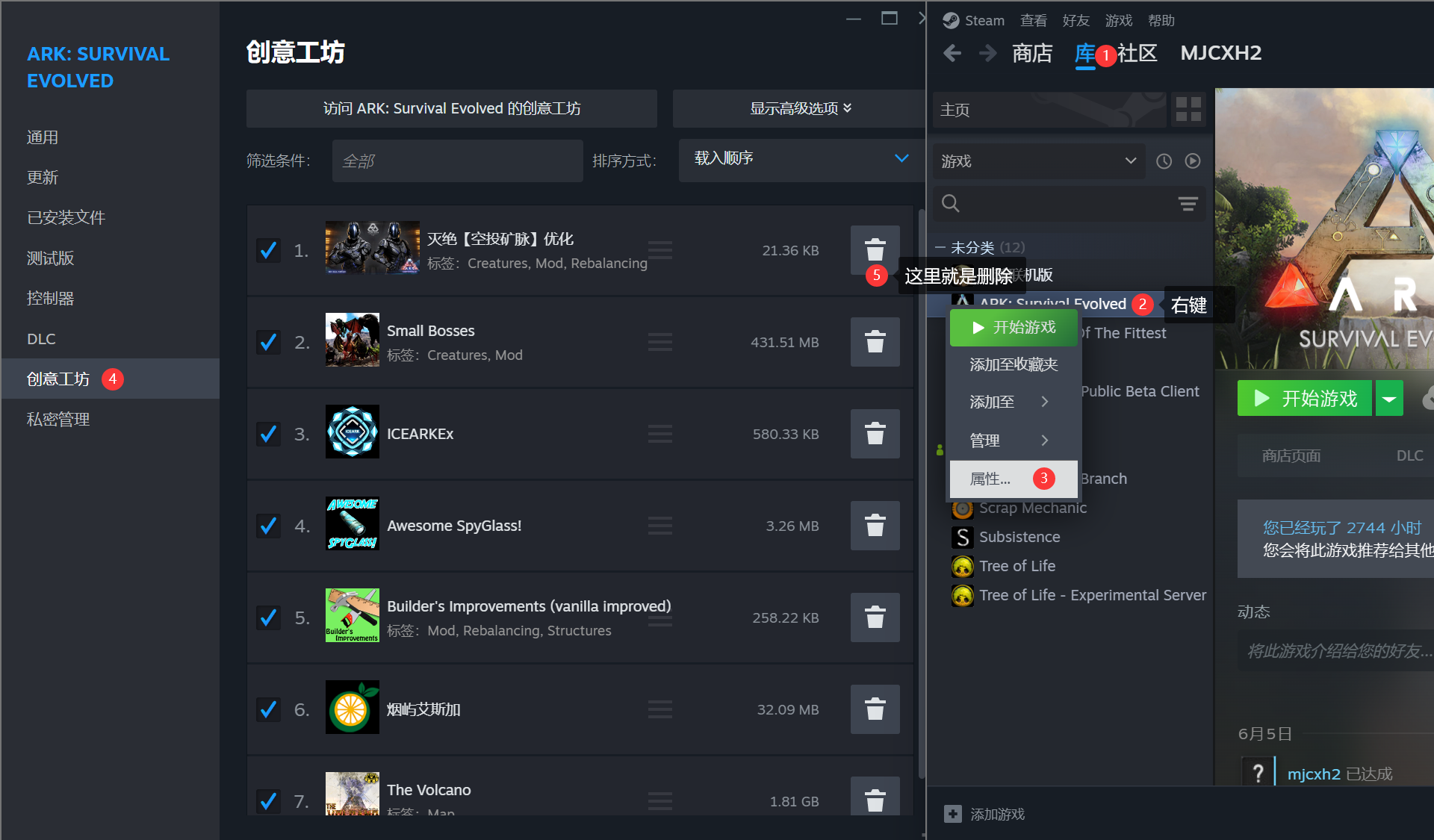The image size is (1434, 840).
Task: Toggle Builder's Improvements checkbox
Action: click(x=268, y=617)
